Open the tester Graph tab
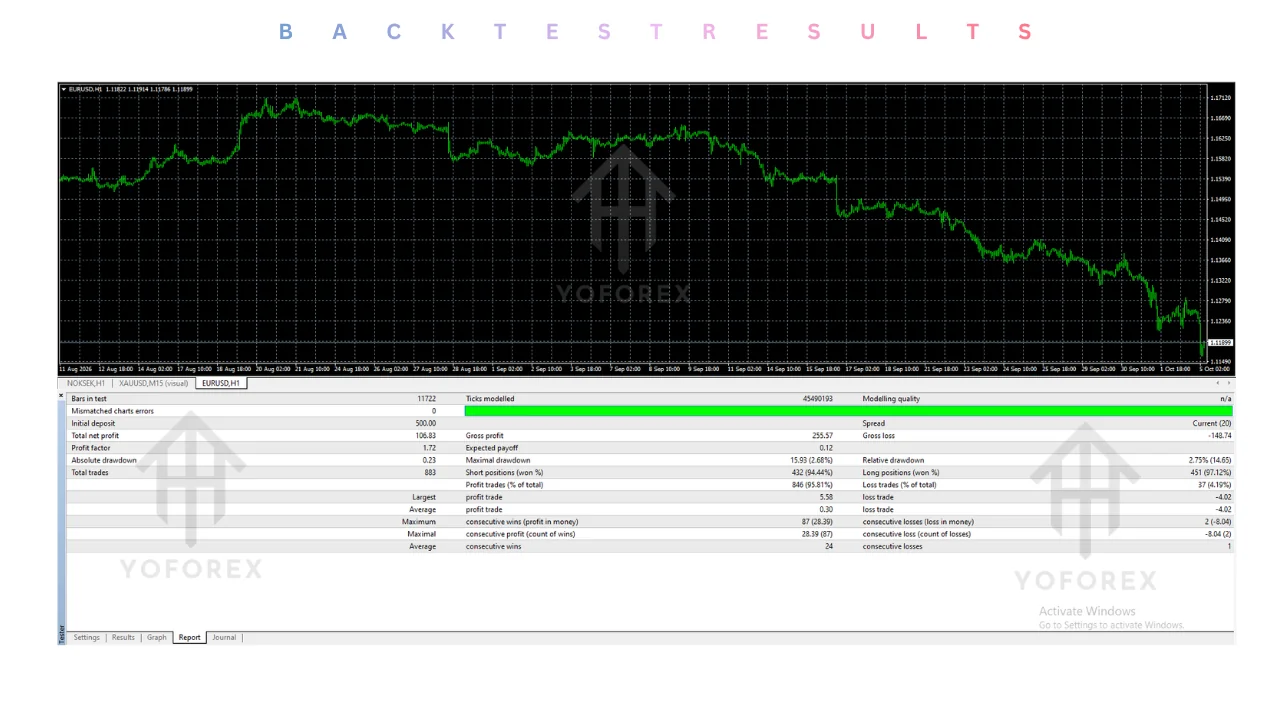This screenshot has height=720, width=1280. (x=157, y=637)
